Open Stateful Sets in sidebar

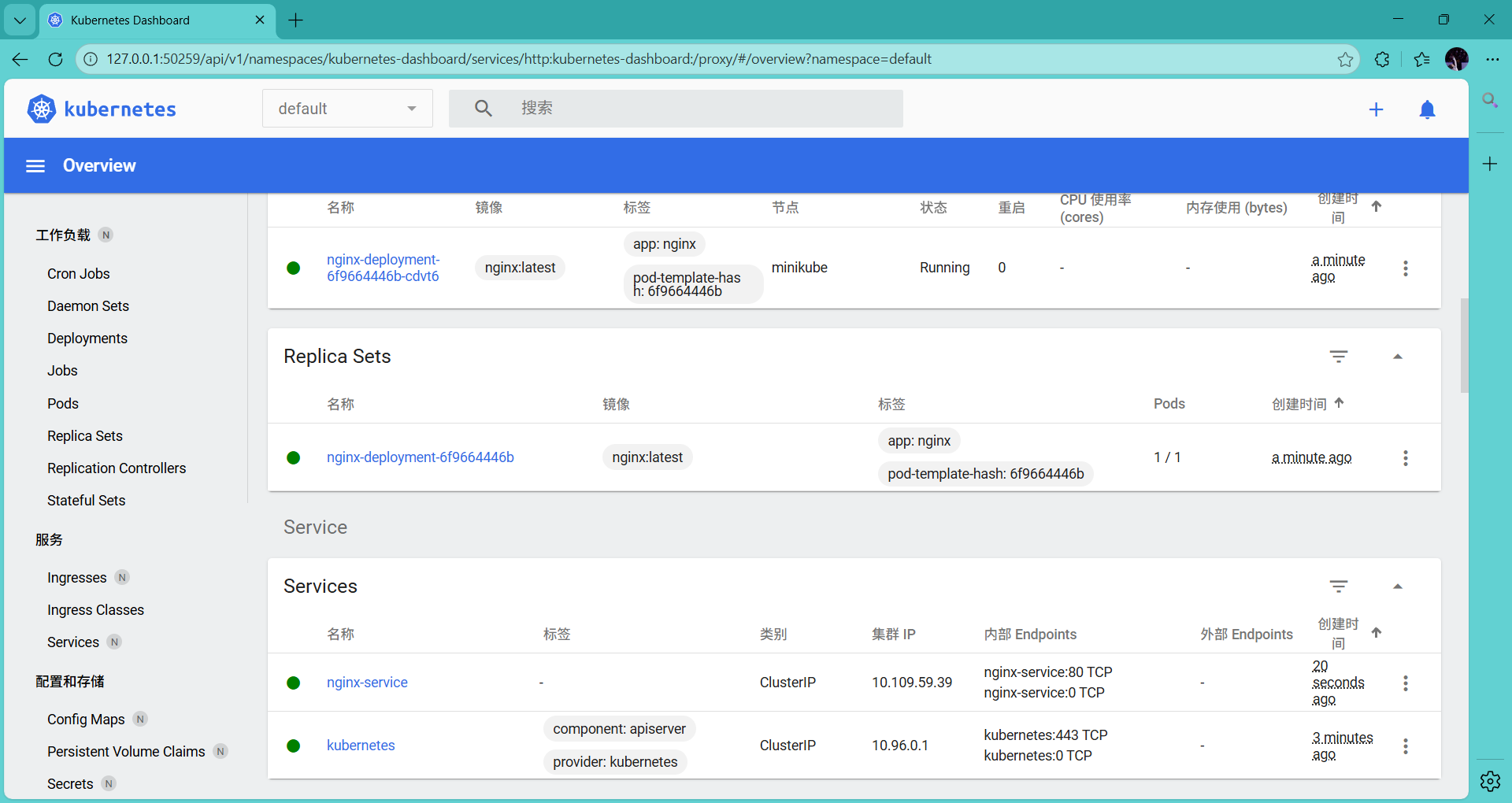tap(87, 501)
